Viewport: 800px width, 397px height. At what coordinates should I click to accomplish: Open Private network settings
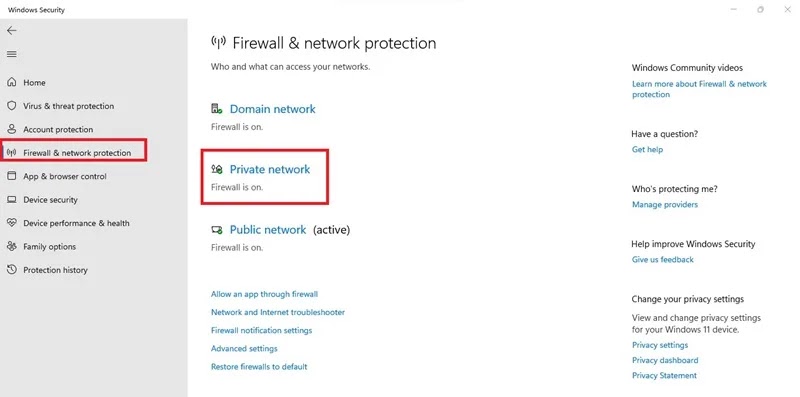(x=269, y=169)
